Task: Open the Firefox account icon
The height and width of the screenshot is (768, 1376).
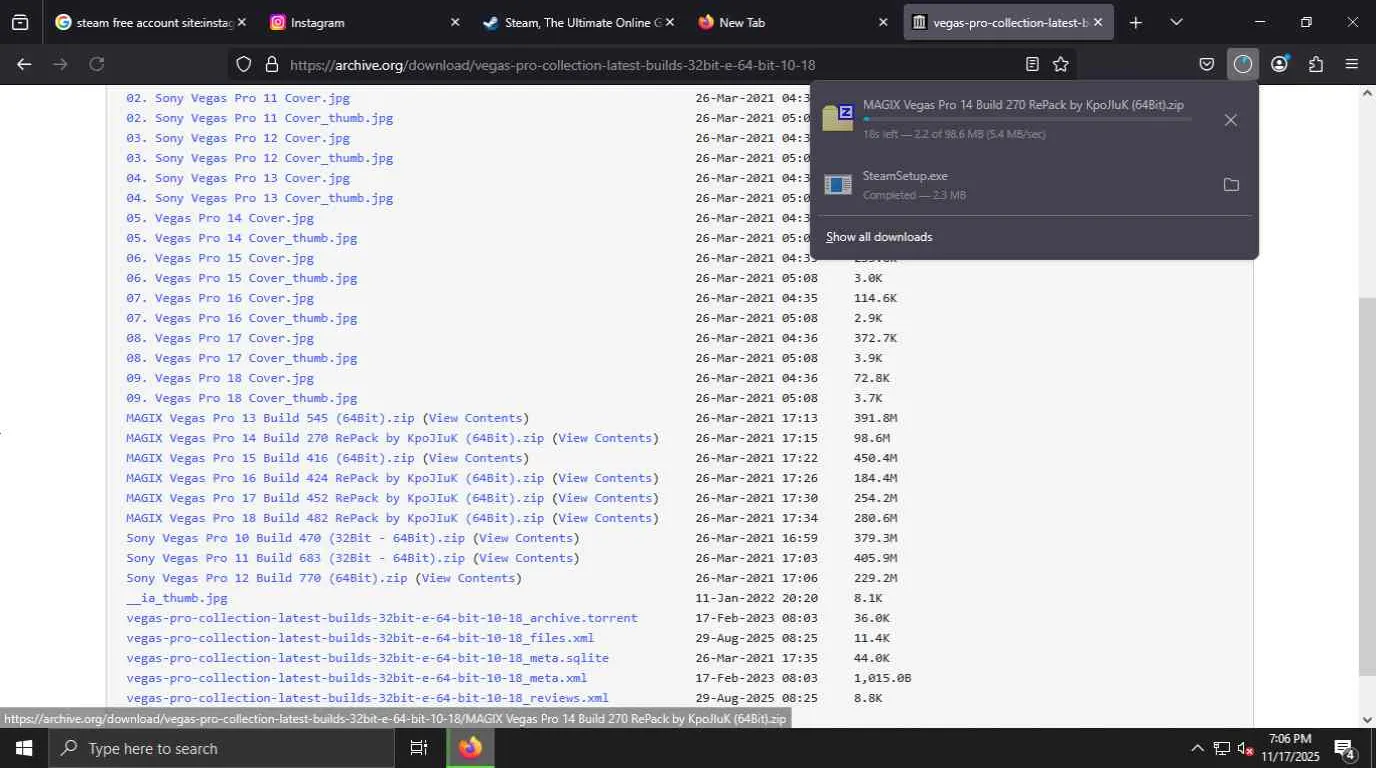Action: (x=1279, y=64)
